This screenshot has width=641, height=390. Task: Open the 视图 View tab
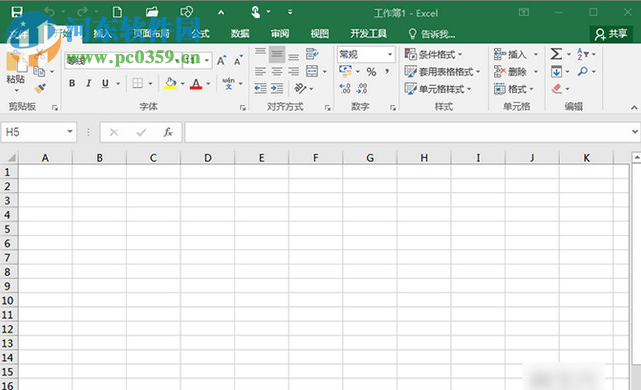coord(320,34)
